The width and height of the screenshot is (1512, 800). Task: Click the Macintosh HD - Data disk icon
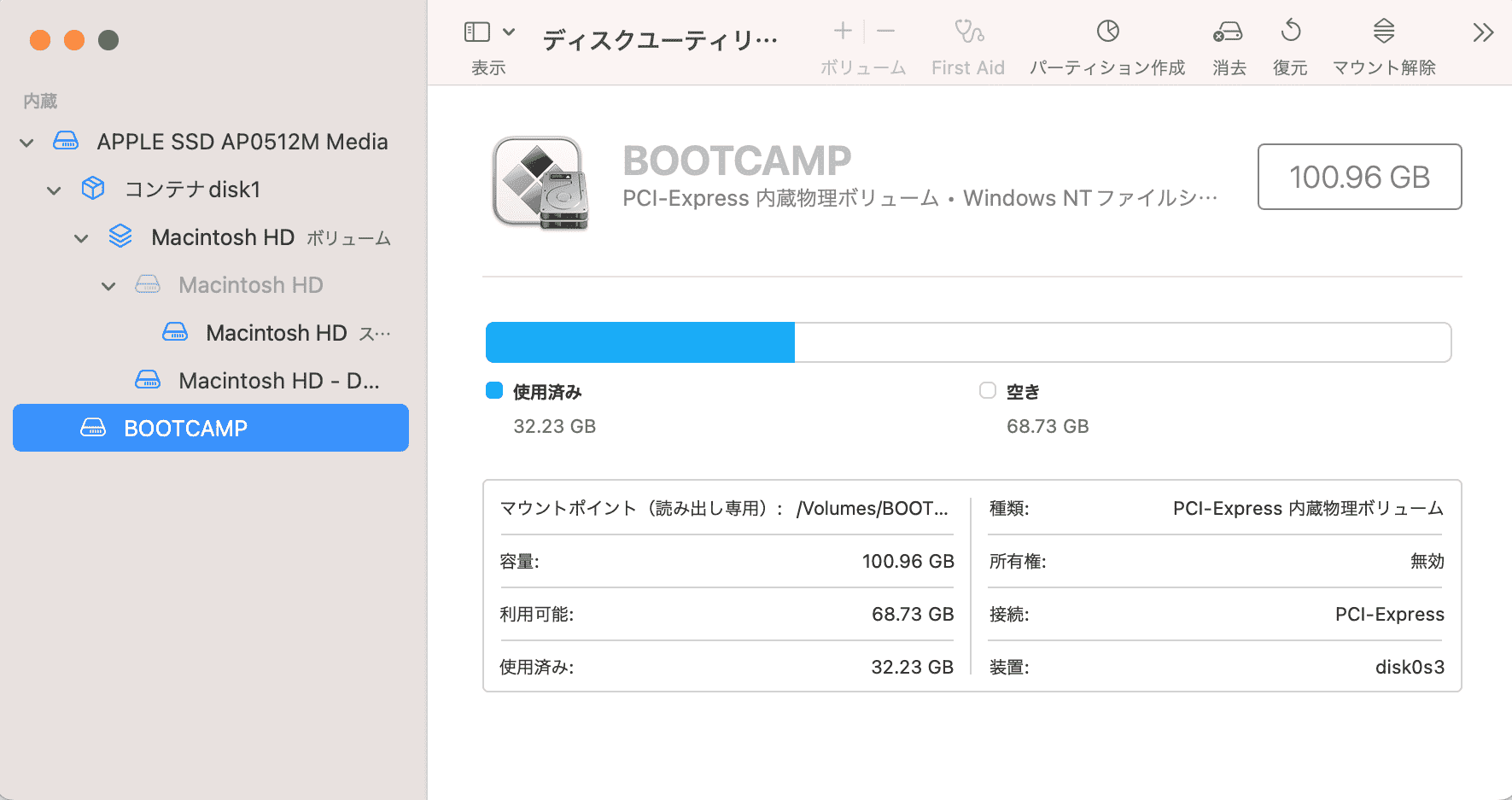148,380
